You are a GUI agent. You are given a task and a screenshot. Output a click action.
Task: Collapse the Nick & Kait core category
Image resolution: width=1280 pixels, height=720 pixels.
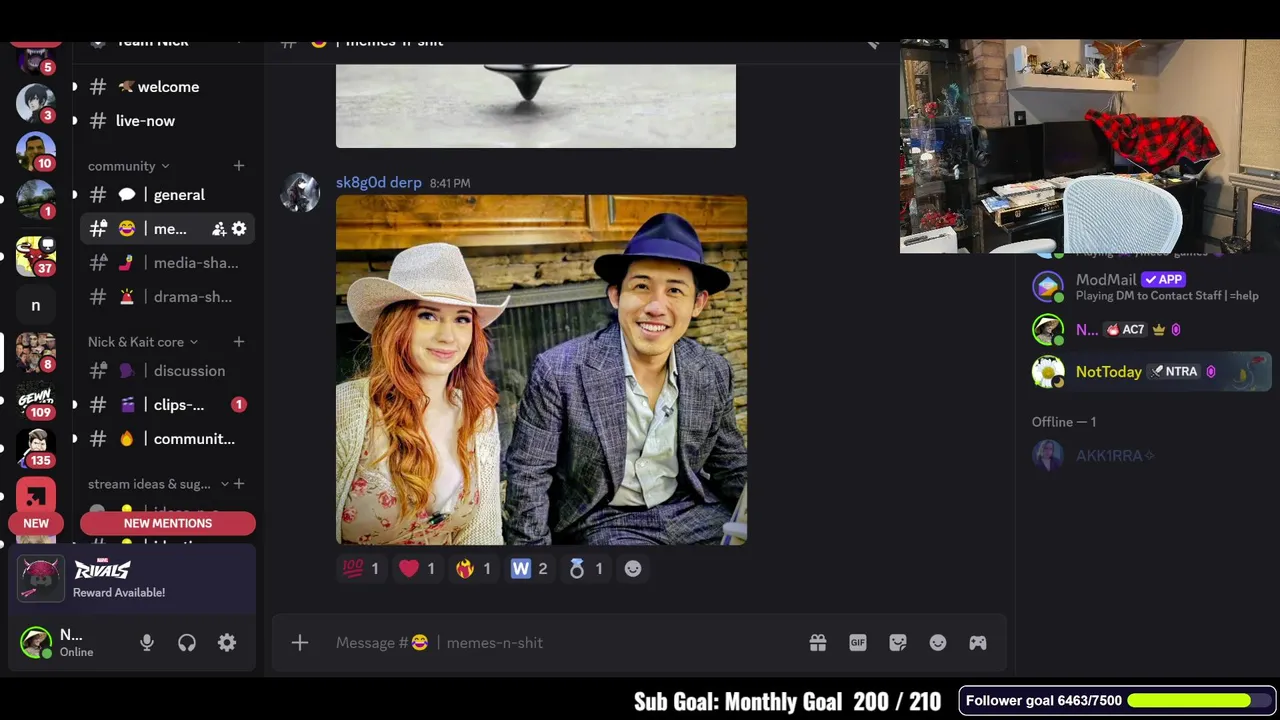coord(142,342)
